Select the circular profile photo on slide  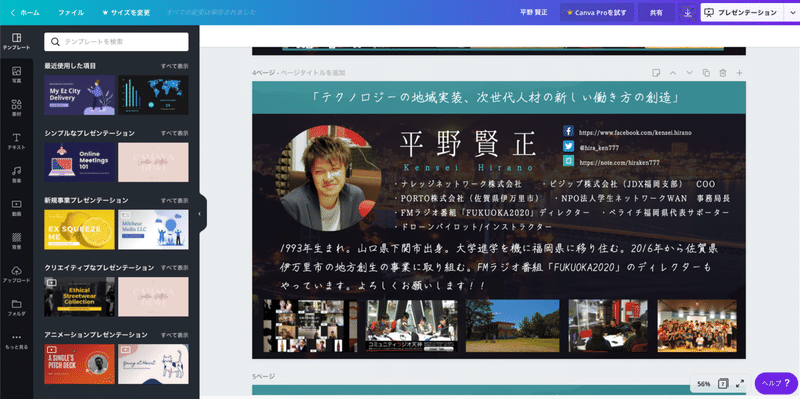click(329, 178)
